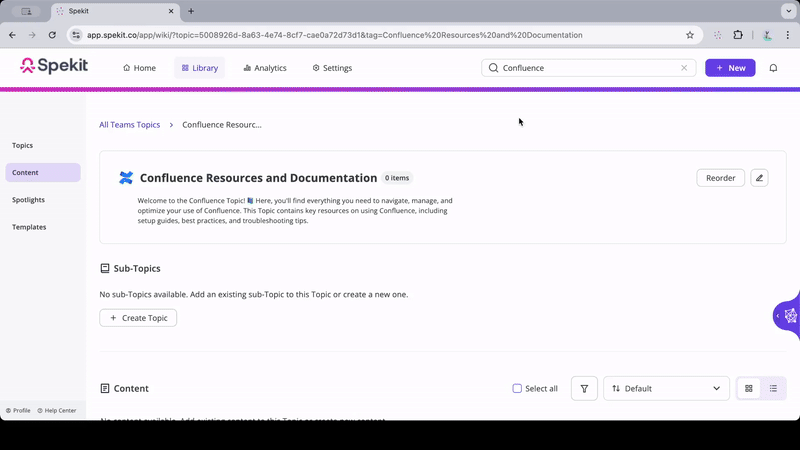Switch to list view

(x=773, y=388)
